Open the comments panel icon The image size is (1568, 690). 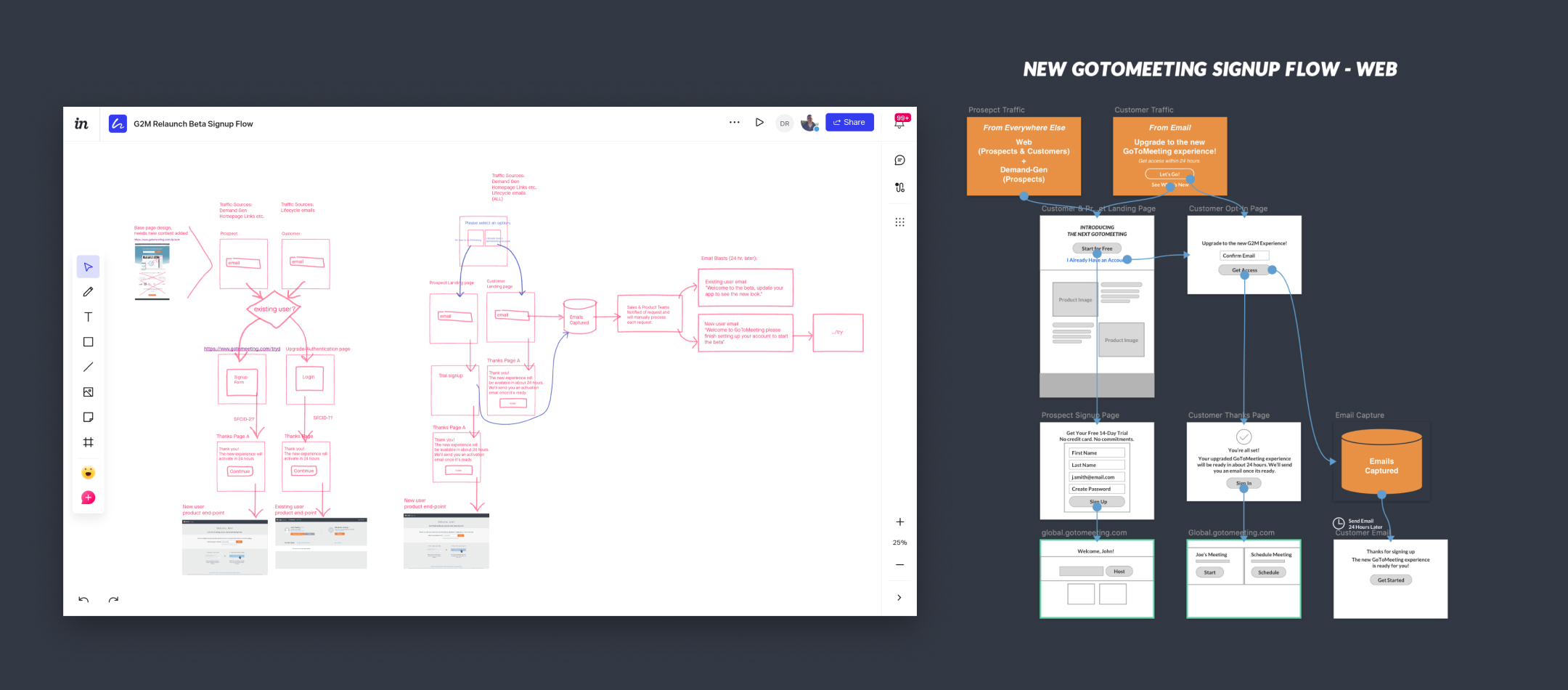(x=900, y=161)
